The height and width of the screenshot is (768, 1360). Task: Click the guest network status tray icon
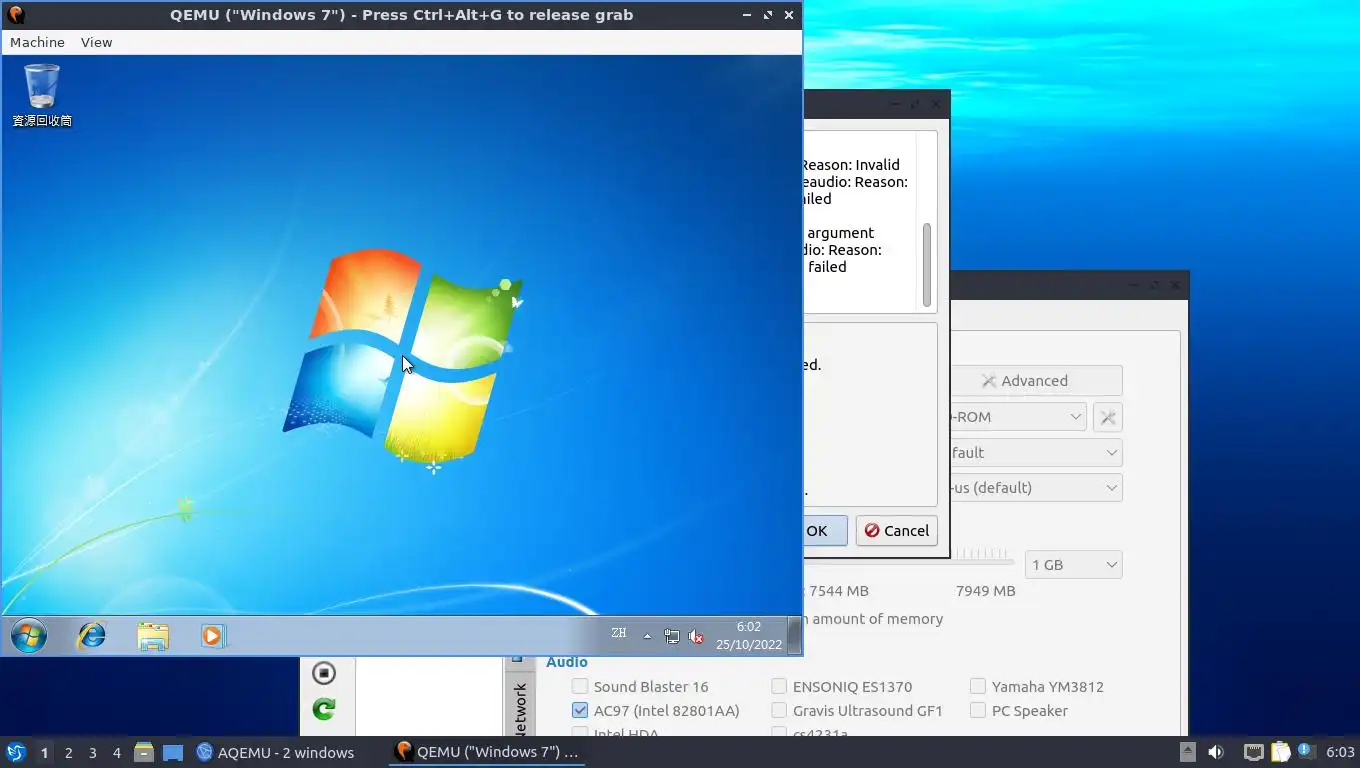(x=672, y=636)
